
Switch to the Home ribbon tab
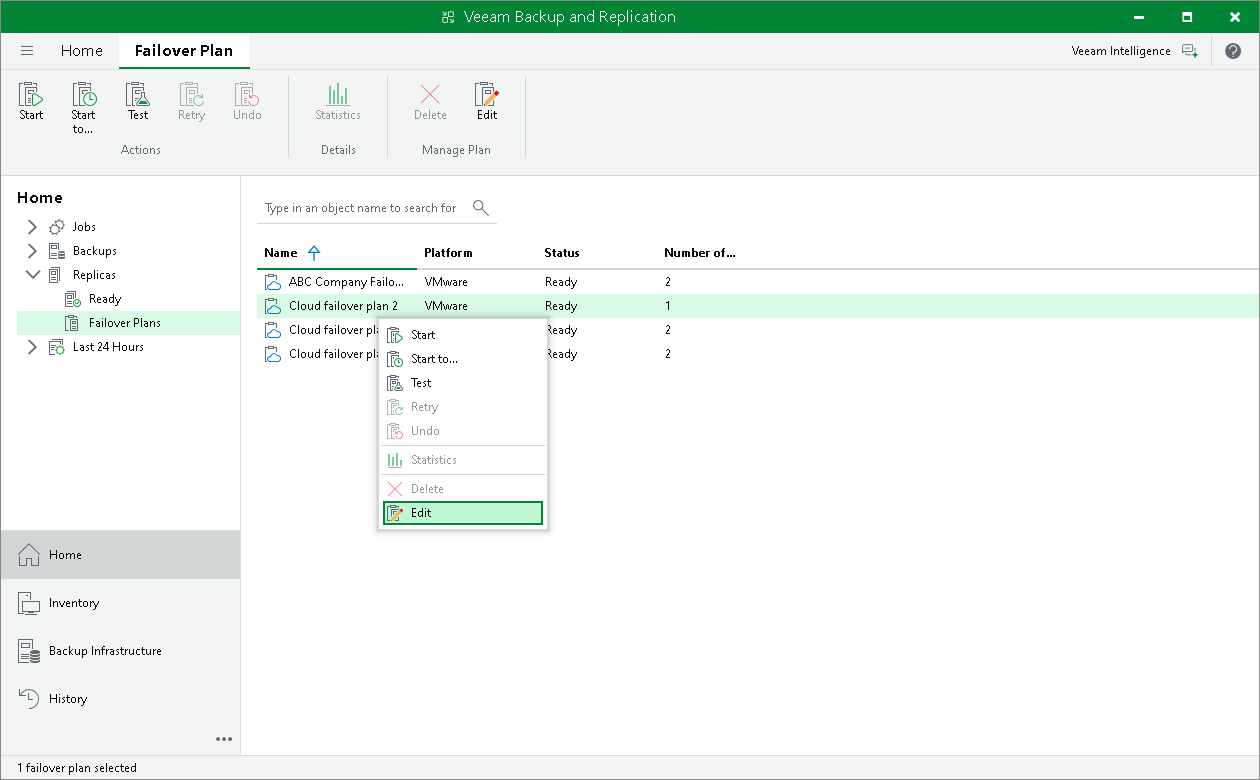pyautogui.click(x=82, y=51)
